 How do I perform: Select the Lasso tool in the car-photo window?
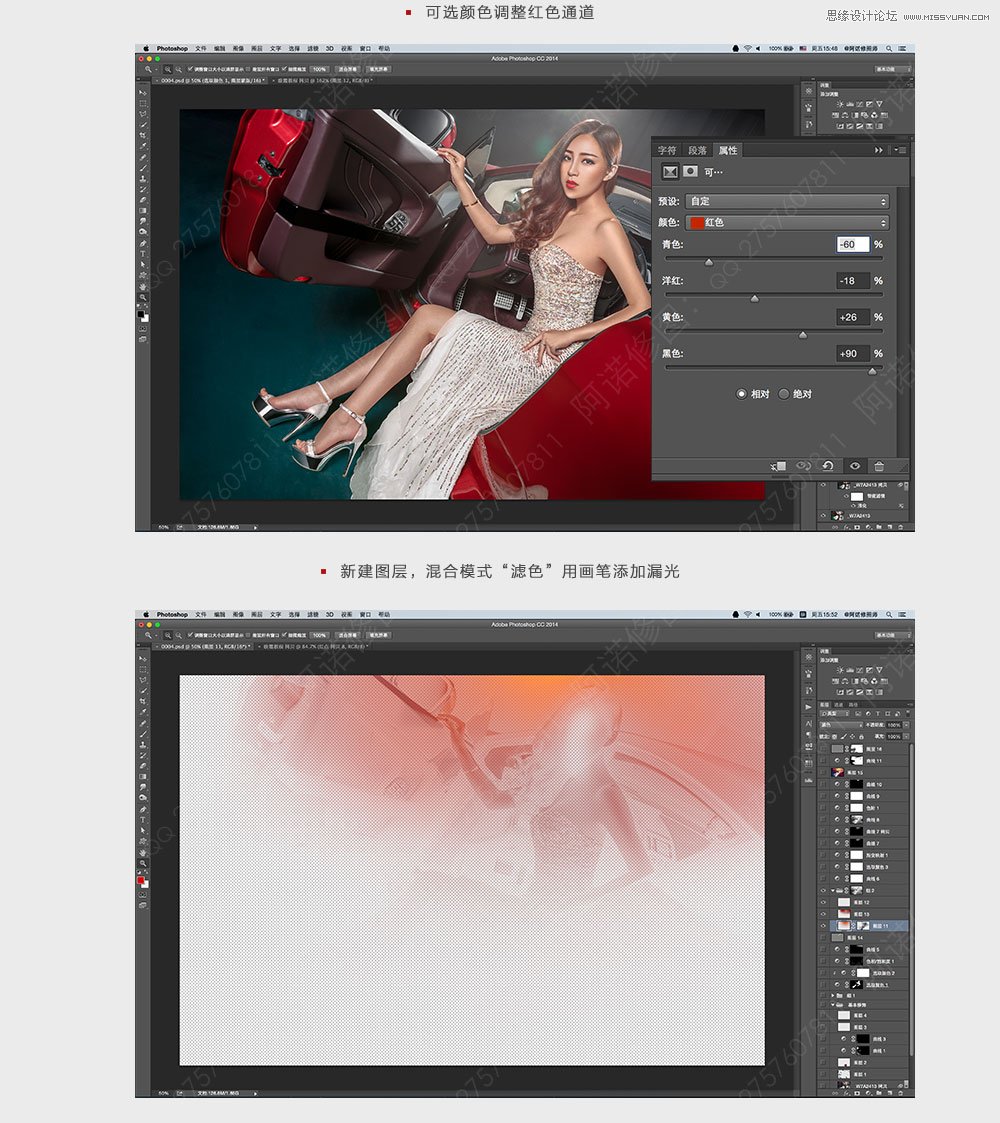tap(143, 114)
